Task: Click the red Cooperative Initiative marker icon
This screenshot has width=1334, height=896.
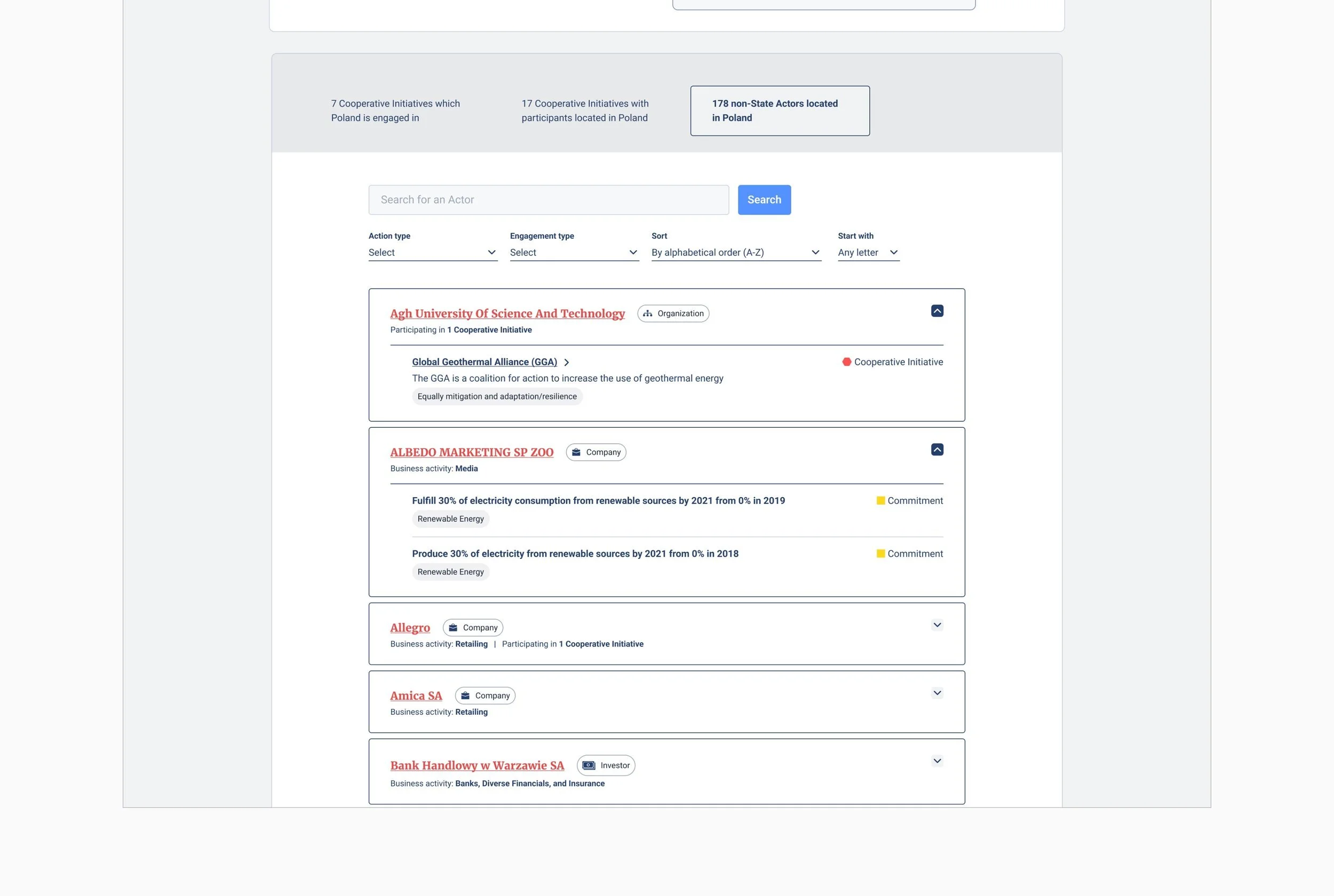Action: pos(846,362)
